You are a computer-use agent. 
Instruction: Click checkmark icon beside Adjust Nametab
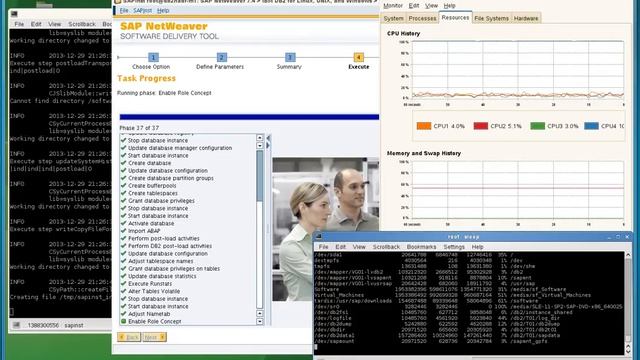tap(124, 313)
